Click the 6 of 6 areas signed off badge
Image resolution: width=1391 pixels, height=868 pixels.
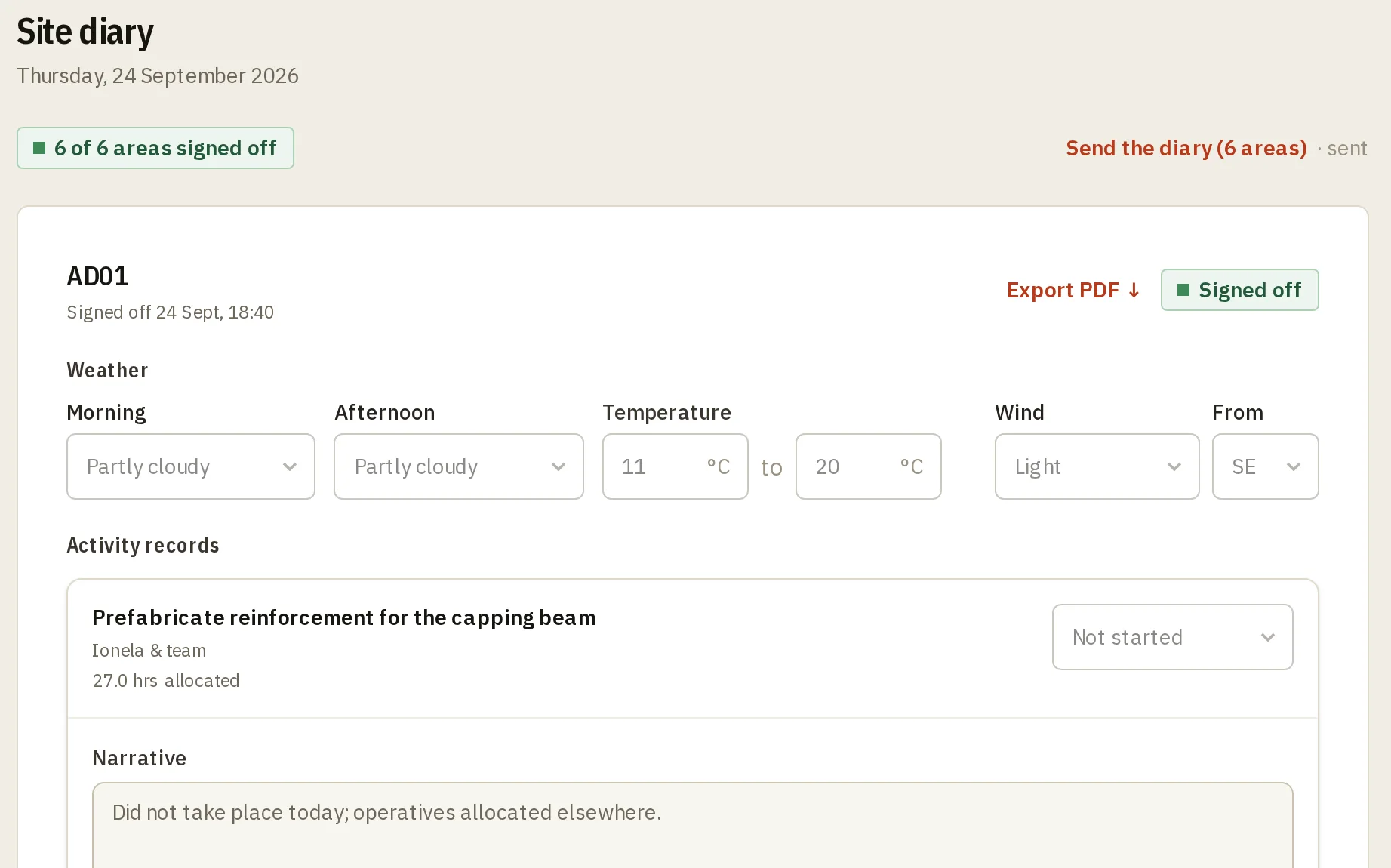[155, 148]
